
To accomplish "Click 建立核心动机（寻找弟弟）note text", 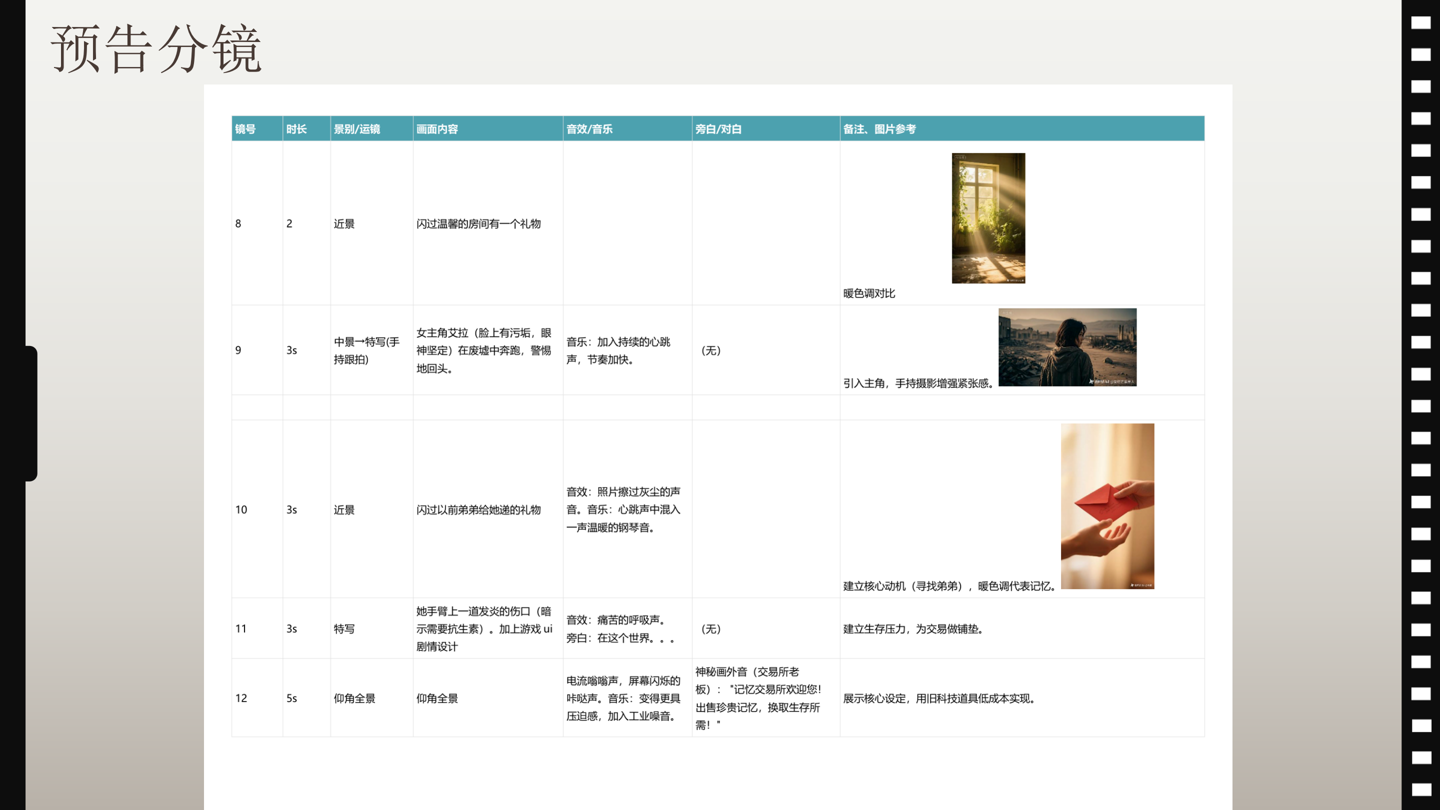I will click(x=951, y=586).
